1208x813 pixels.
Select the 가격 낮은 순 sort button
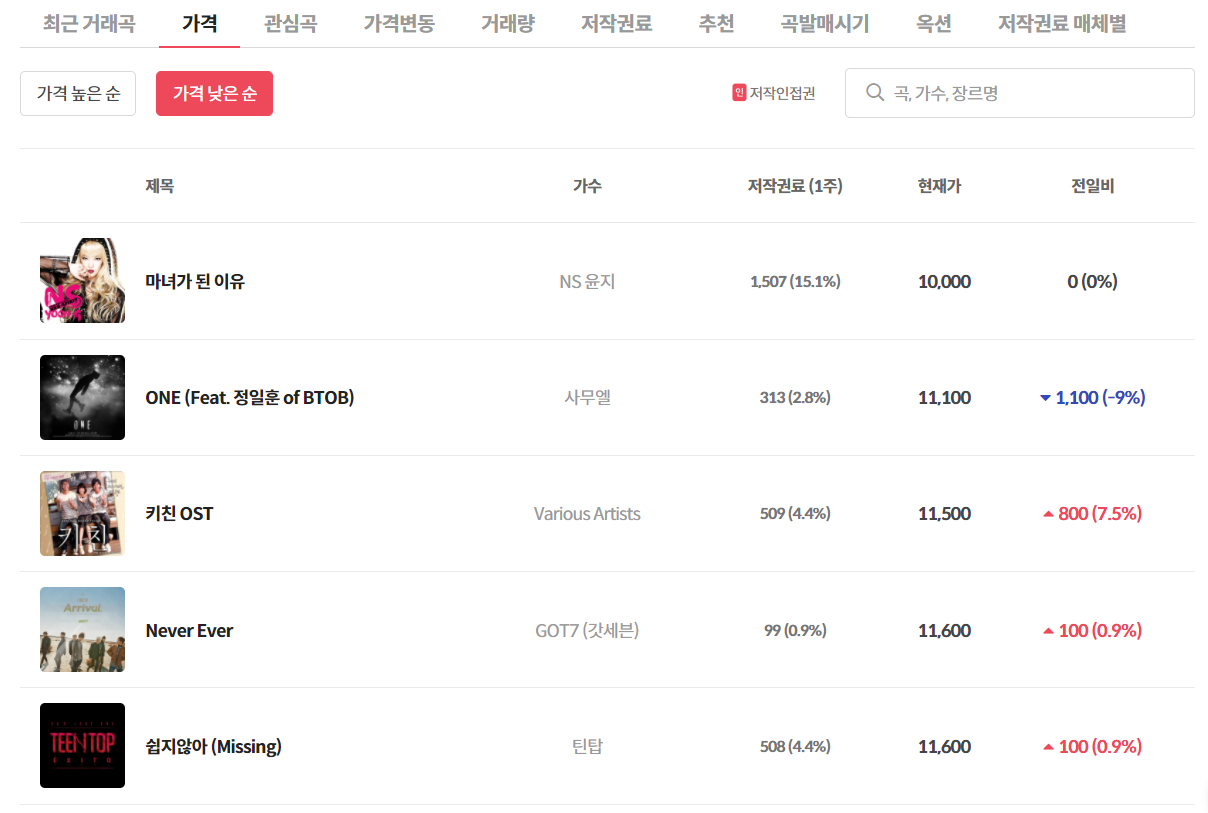coord(214,93)
